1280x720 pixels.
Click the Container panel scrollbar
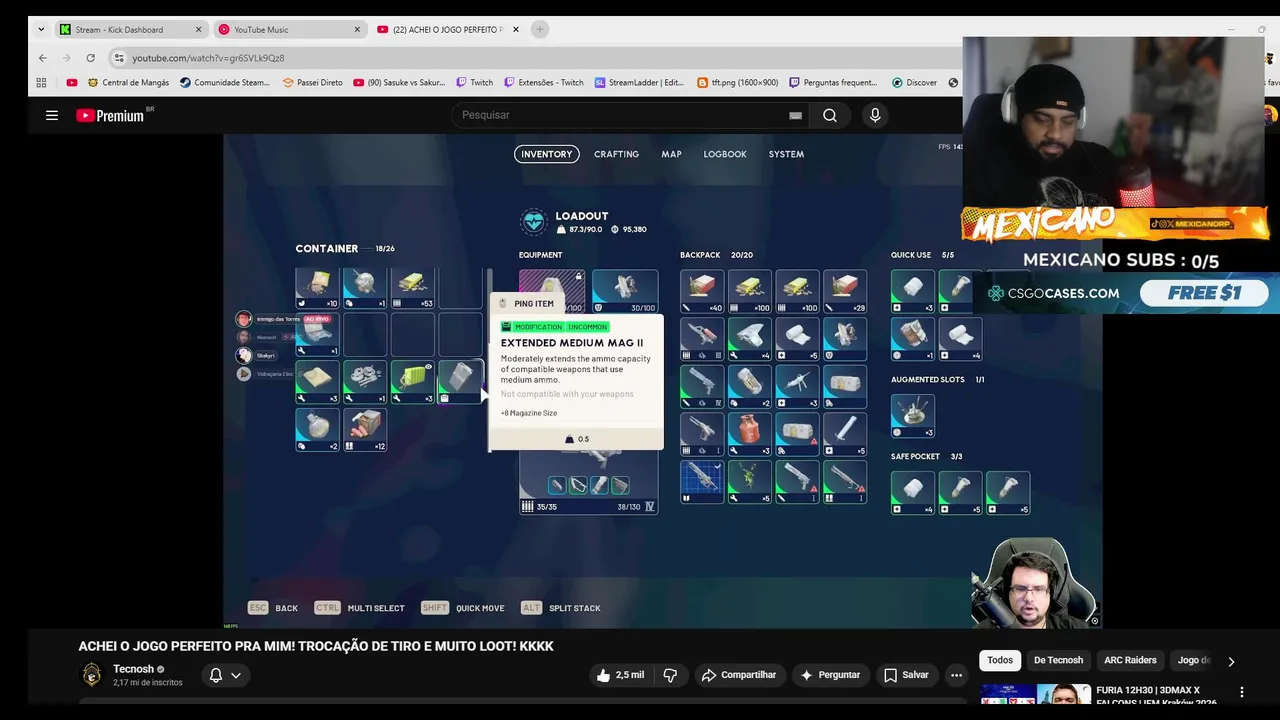click(489, 360)
